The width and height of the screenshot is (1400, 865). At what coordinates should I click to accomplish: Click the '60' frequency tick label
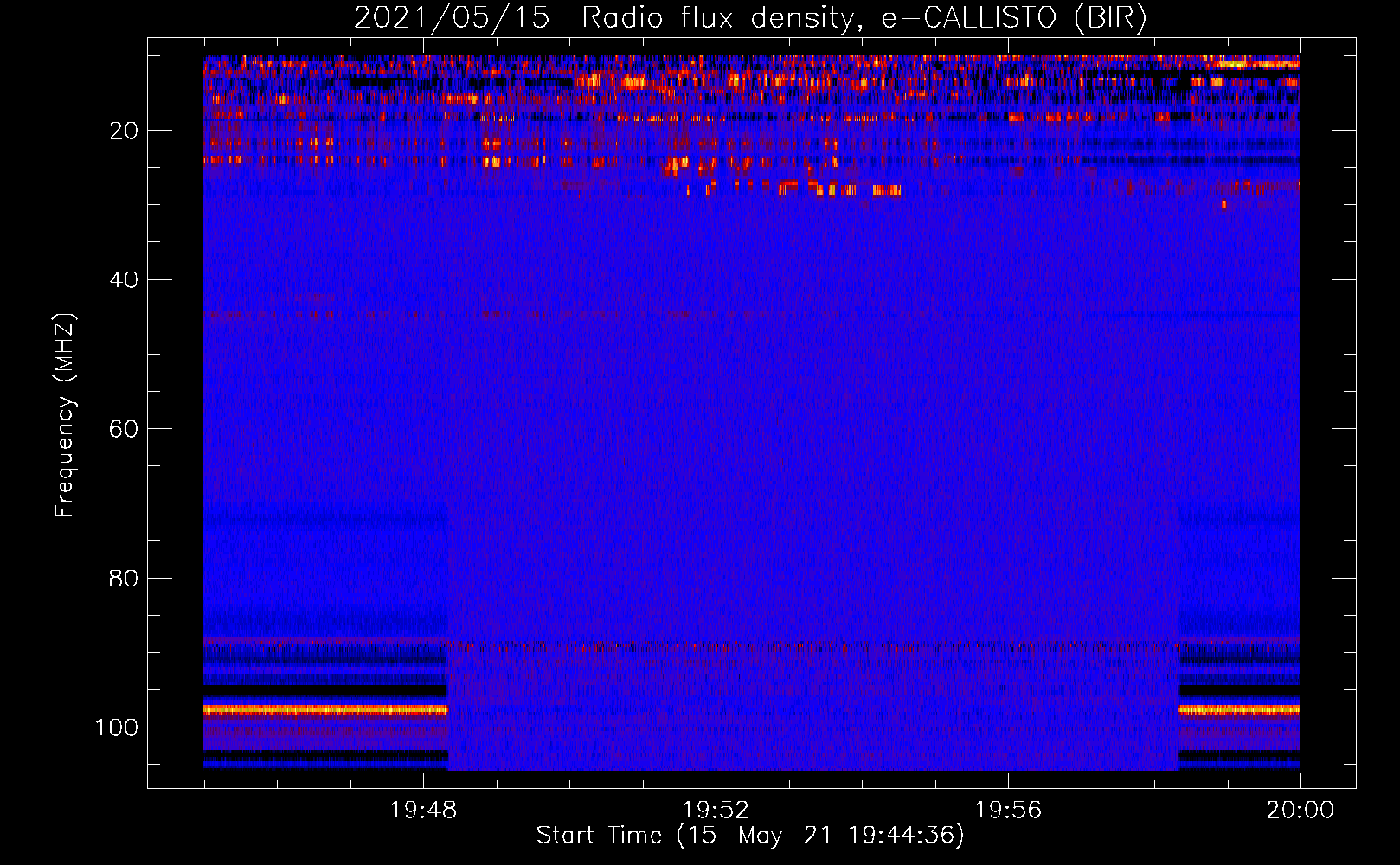coord(124,429)
